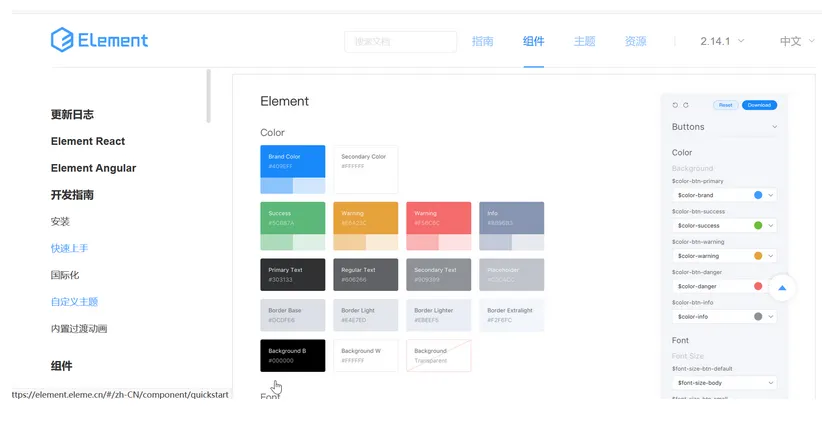
Task: Click the undo arrow icon in theme panel
Action: point(675,105)
